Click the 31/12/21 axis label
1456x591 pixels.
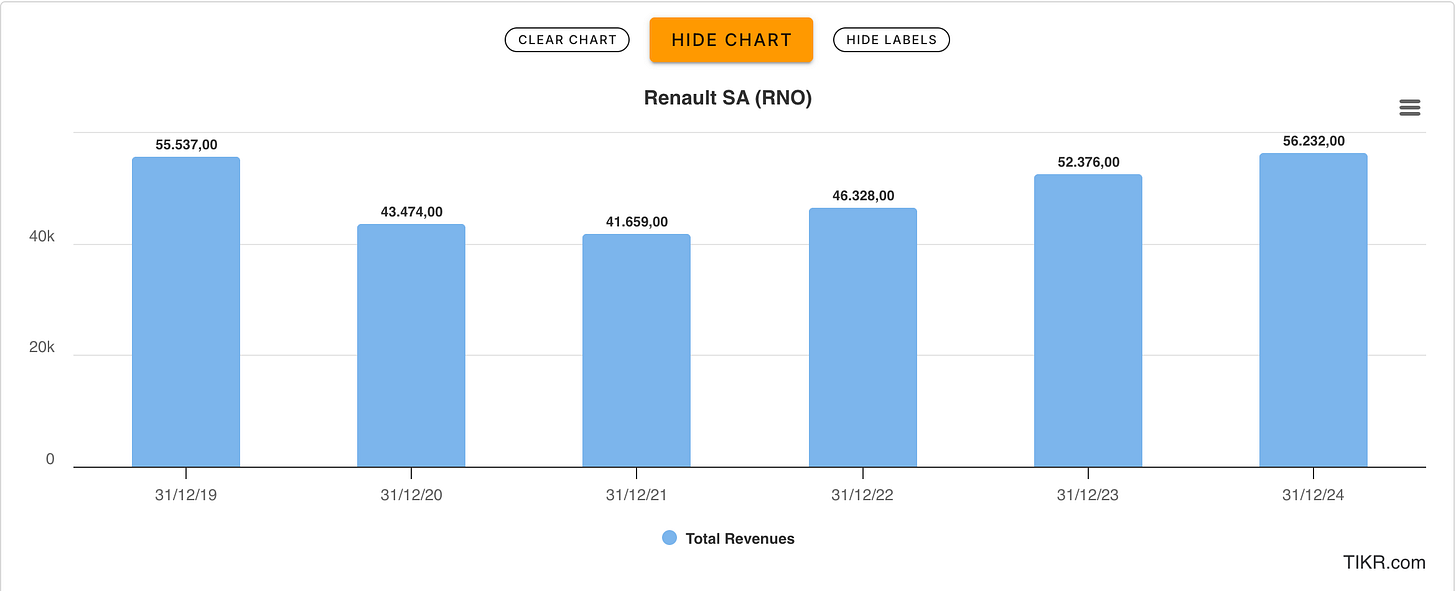coord(636,495)
